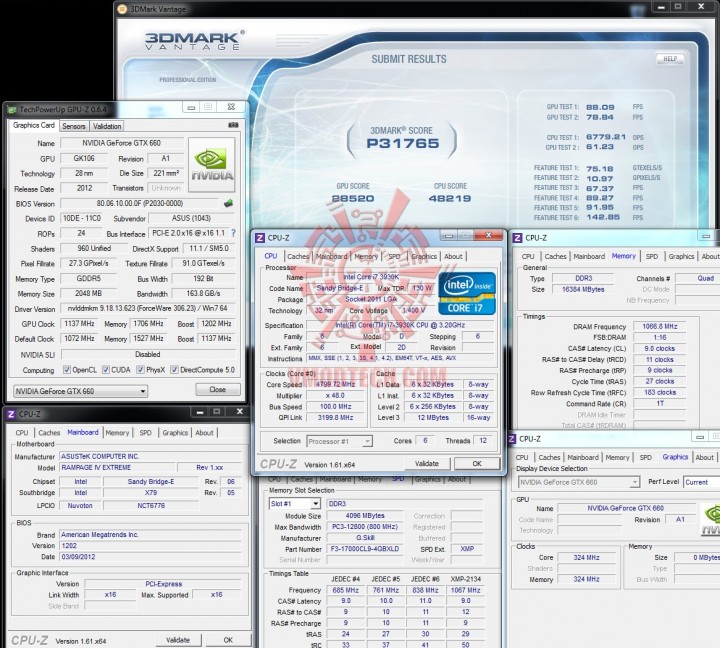This screenshot has width=720, height=648.
Task: Open the Graphics tab in the CPU-Z Mainboard window
Action: click(175, 433)
